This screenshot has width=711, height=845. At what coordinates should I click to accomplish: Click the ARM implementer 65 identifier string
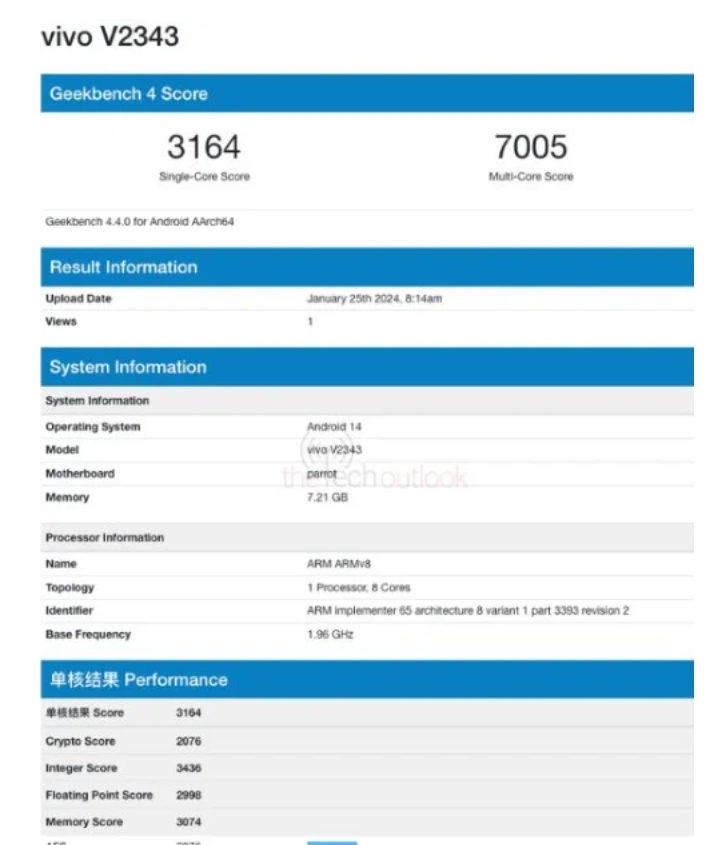tap(468, 611)
